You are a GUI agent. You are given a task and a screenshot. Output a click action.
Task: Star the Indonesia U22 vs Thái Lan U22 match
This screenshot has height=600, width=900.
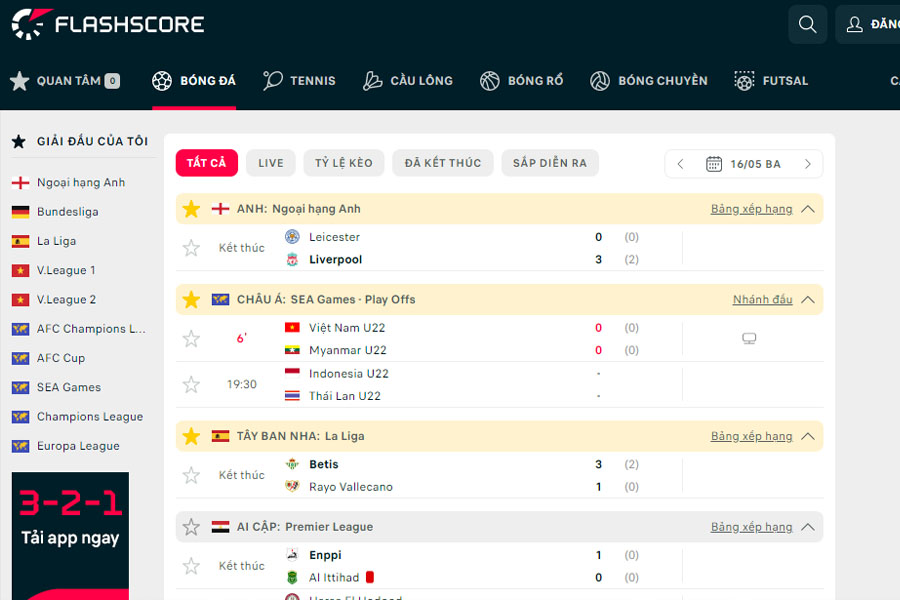[190, 384]
